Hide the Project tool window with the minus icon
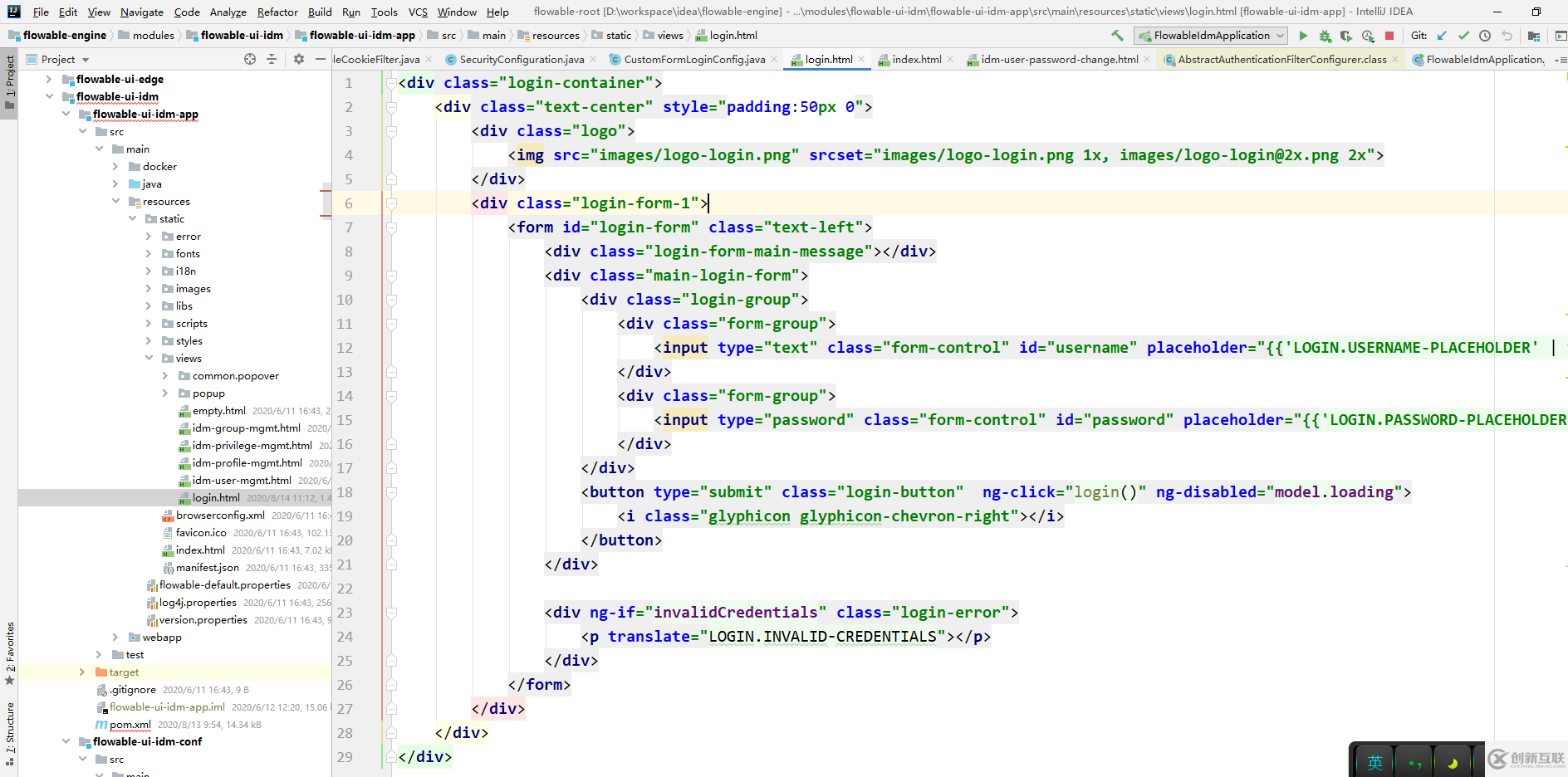 pos(321,59)
